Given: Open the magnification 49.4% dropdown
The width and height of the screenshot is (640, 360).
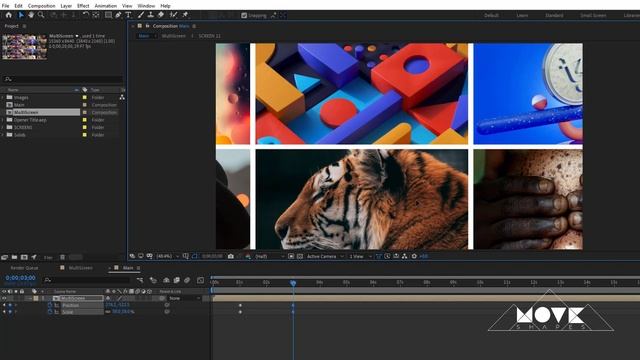Looking at the screenshot, I should coord(168,256).
